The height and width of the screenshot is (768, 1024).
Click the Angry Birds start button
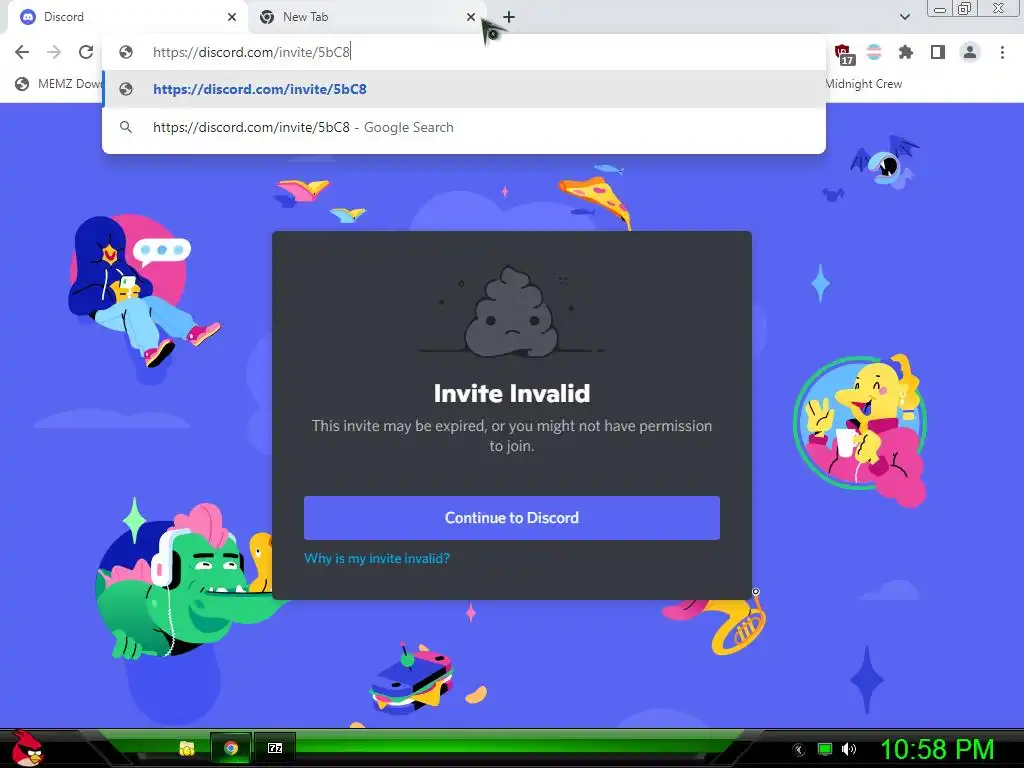pyautogui.click(x=27, y=748)
